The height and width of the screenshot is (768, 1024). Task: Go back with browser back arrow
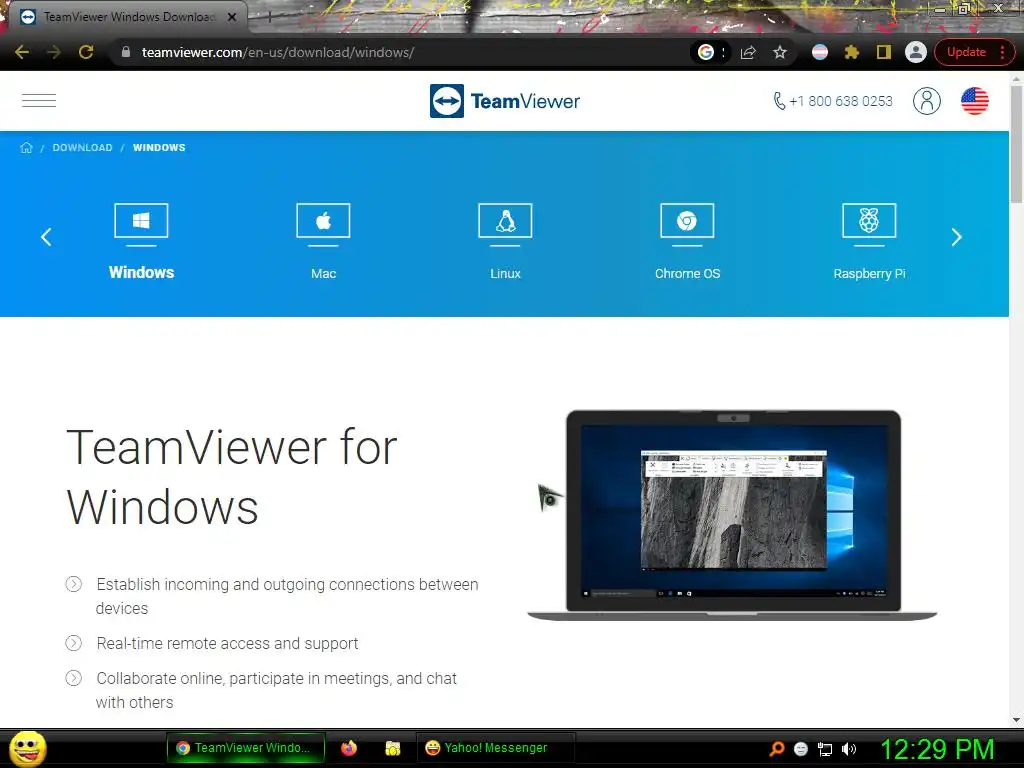click(x=22, y=52)
